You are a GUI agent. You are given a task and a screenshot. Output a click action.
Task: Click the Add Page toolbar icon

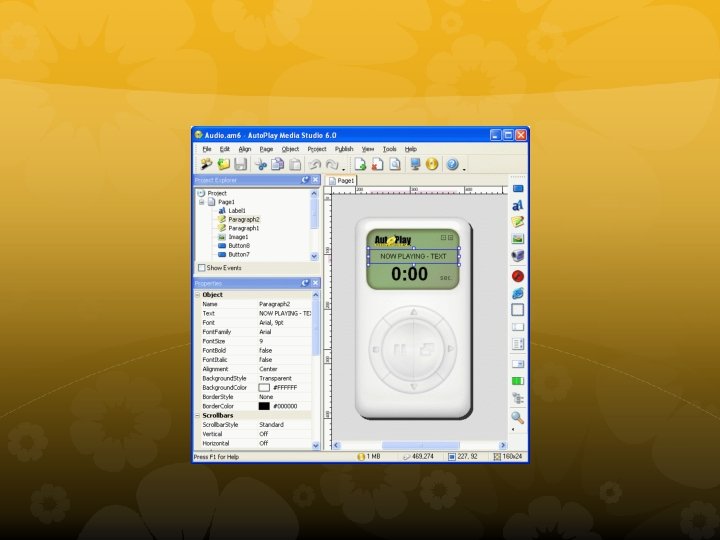click(360, 164)
